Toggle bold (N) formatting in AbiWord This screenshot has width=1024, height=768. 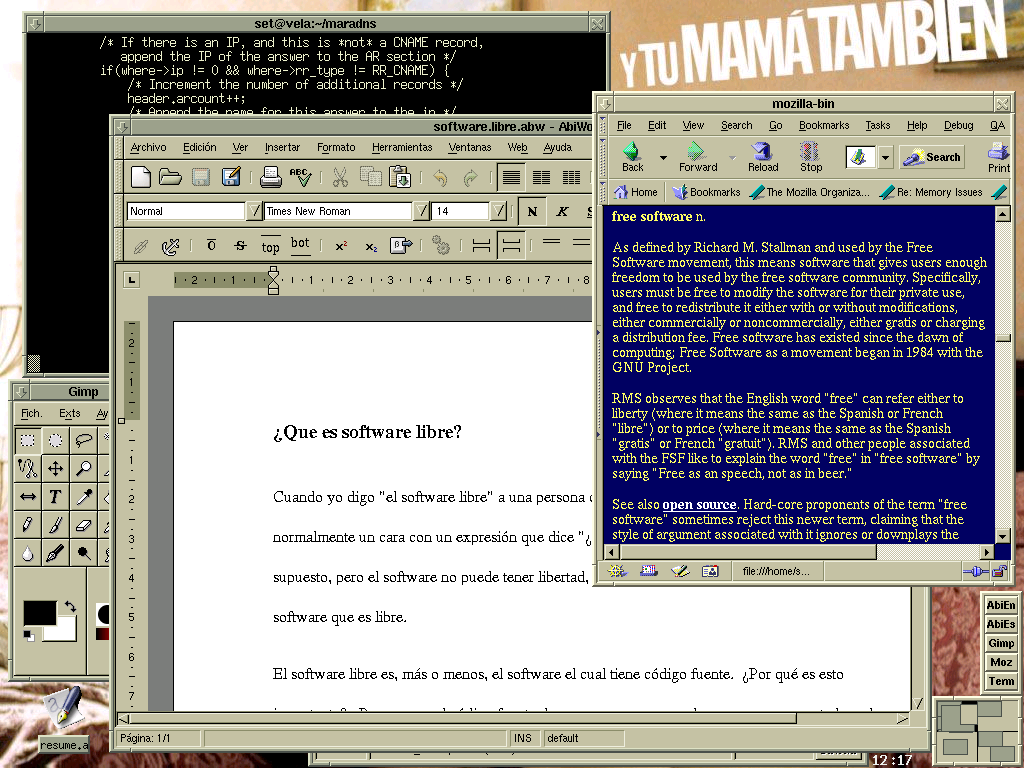point(532,211)
